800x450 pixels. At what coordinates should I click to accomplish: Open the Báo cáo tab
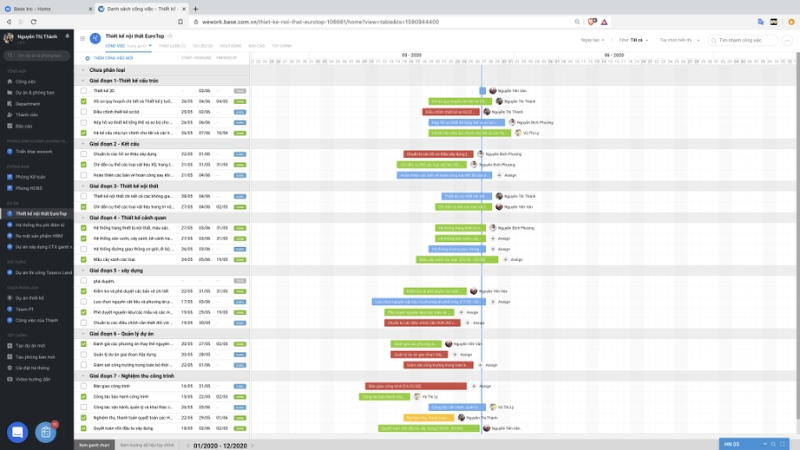[x=256, y=46]
